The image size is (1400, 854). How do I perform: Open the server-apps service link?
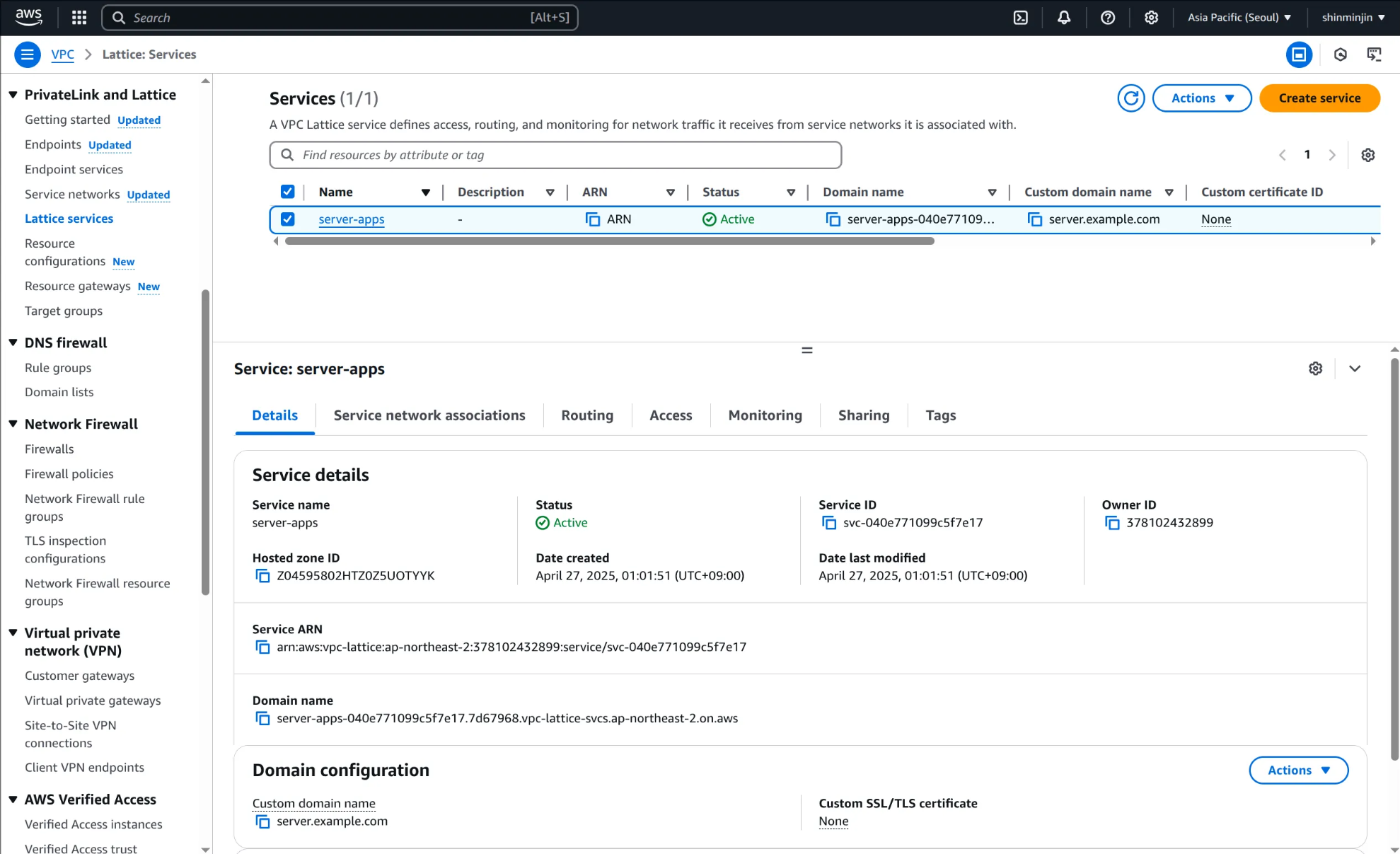pyautogui.click(x=352, y=219)
